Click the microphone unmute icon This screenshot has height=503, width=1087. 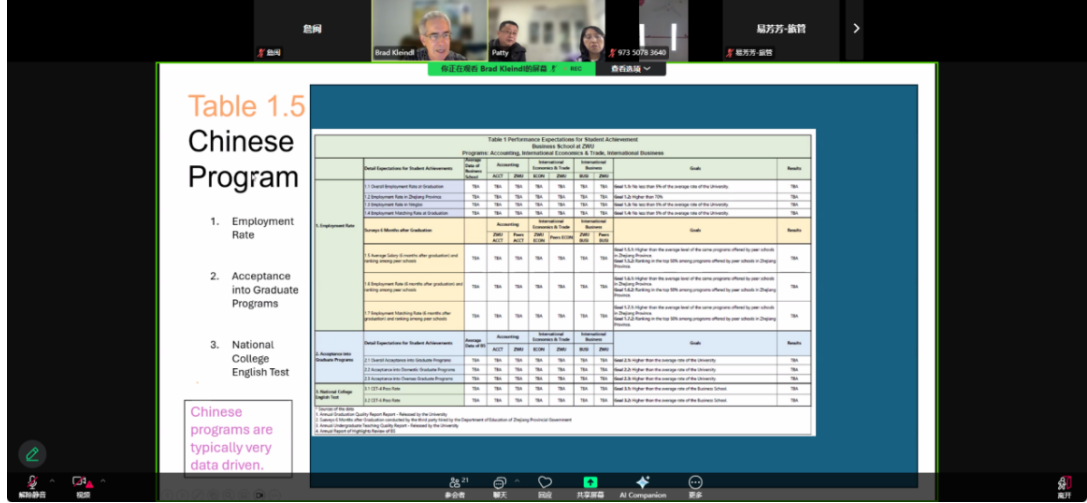pyautogui.click(x=33, y=482)
